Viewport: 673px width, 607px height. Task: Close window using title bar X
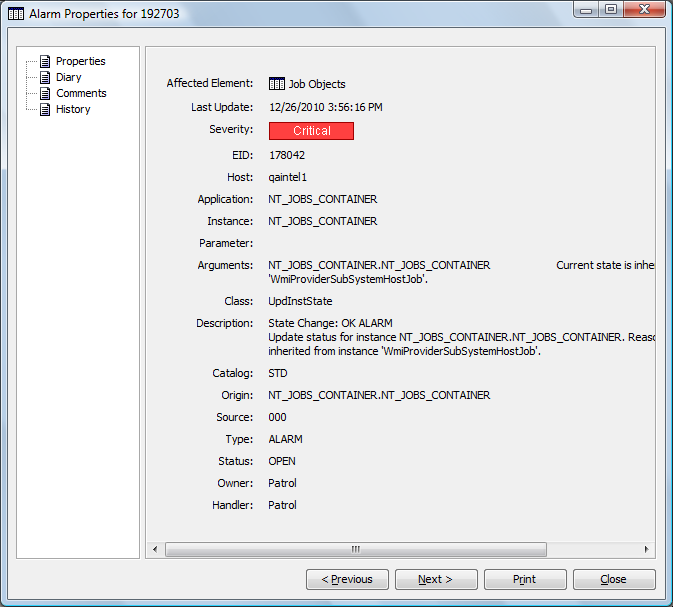tap(644, 9)
